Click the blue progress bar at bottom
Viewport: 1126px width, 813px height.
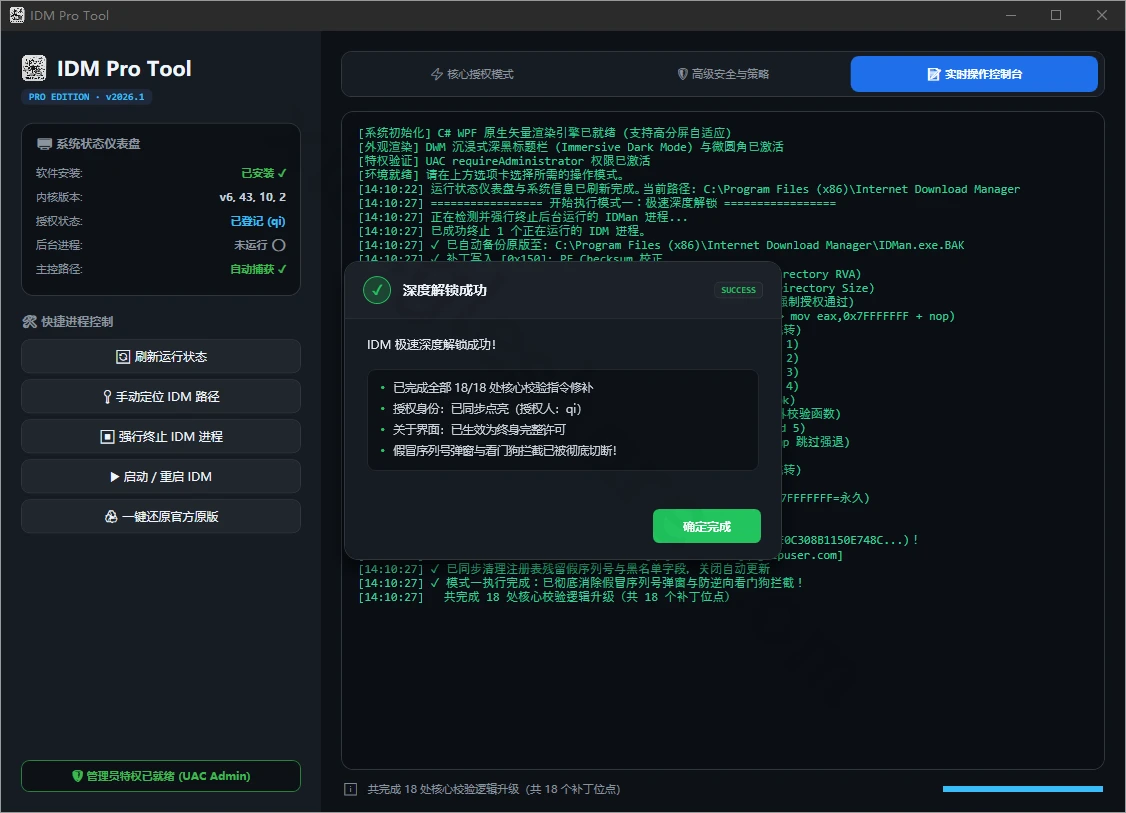tap(1023, 789)
